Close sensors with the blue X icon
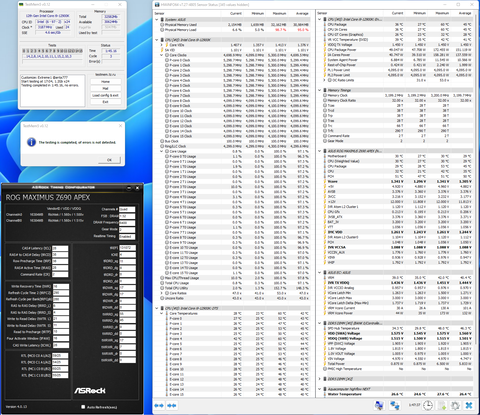This screenshot has width=480, height=415. 469,405
